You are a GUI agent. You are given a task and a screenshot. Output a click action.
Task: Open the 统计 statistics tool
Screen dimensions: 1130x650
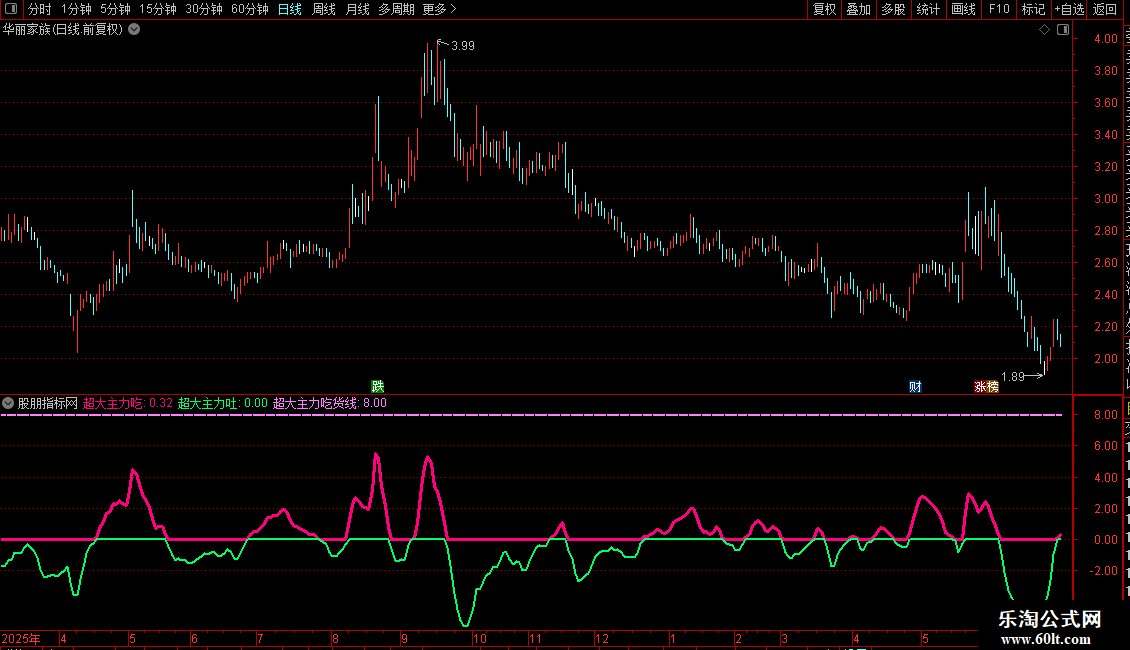pyautogui.click(x=927, y=9)
